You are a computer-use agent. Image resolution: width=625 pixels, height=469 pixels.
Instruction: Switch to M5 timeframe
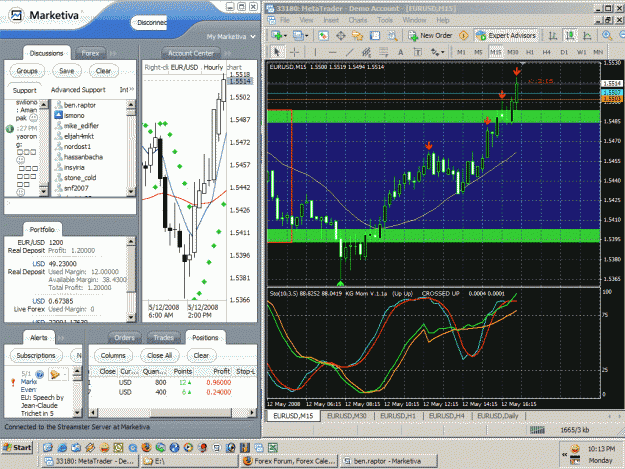[478, 52]
